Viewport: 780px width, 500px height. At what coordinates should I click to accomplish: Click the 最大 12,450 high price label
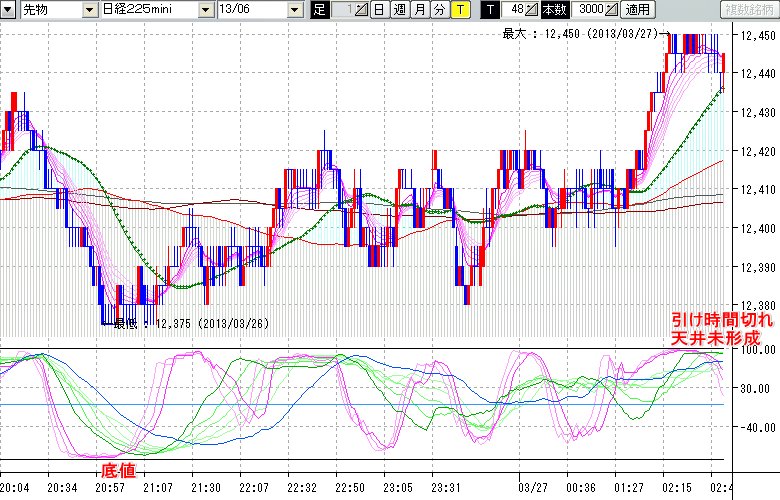(579, 33)
